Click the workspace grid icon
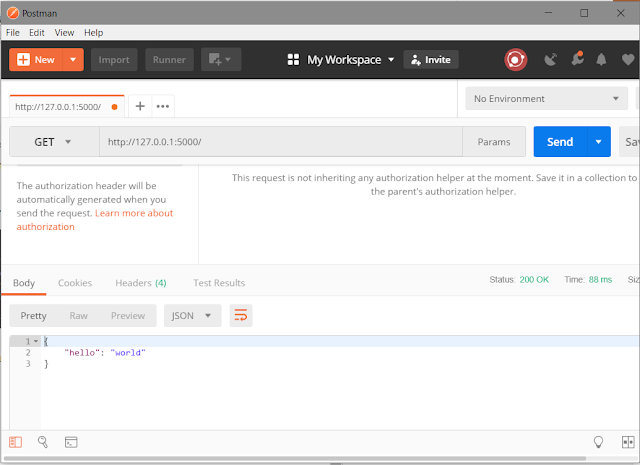This screenshot has height=465, width=640. tap(293, 60)
